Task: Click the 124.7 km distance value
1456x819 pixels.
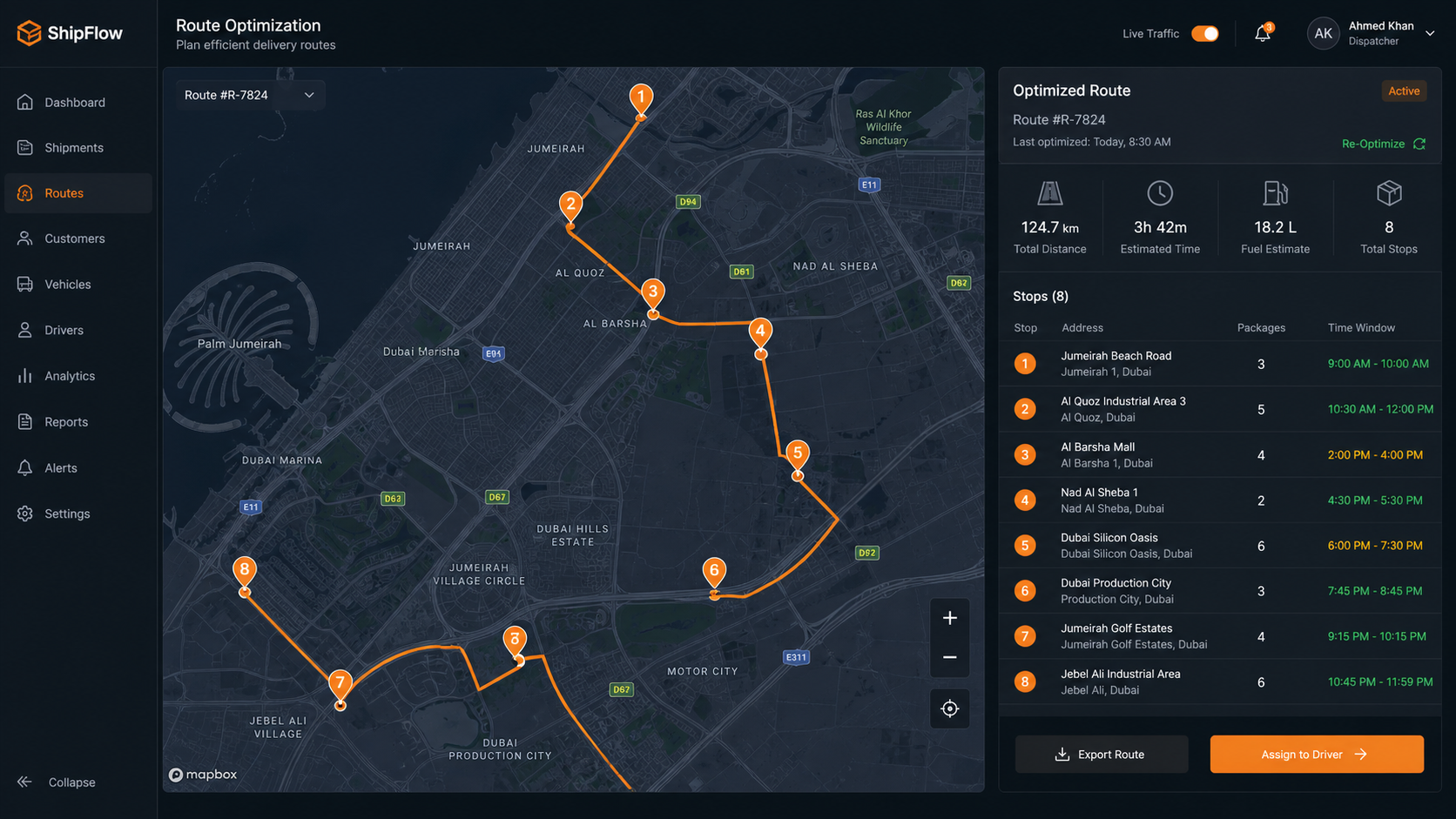Action: point(1049,227)
